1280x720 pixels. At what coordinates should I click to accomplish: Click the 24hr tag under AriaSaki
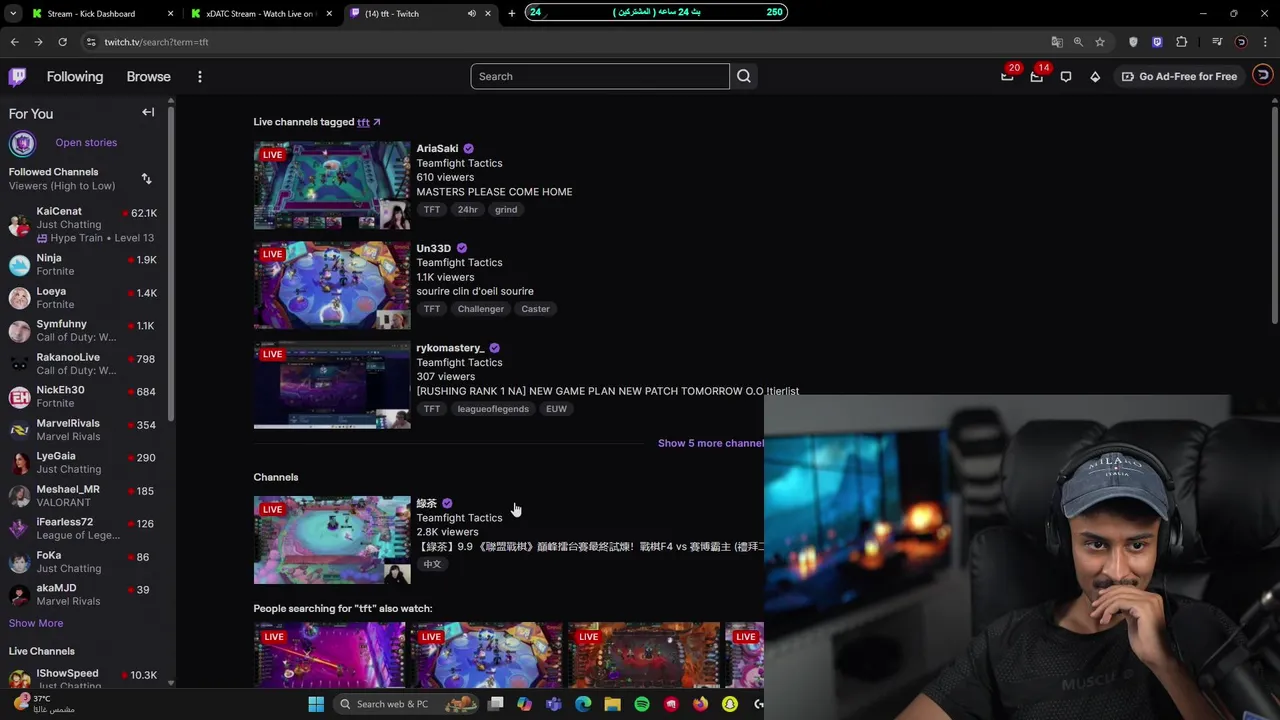[468, 210]
